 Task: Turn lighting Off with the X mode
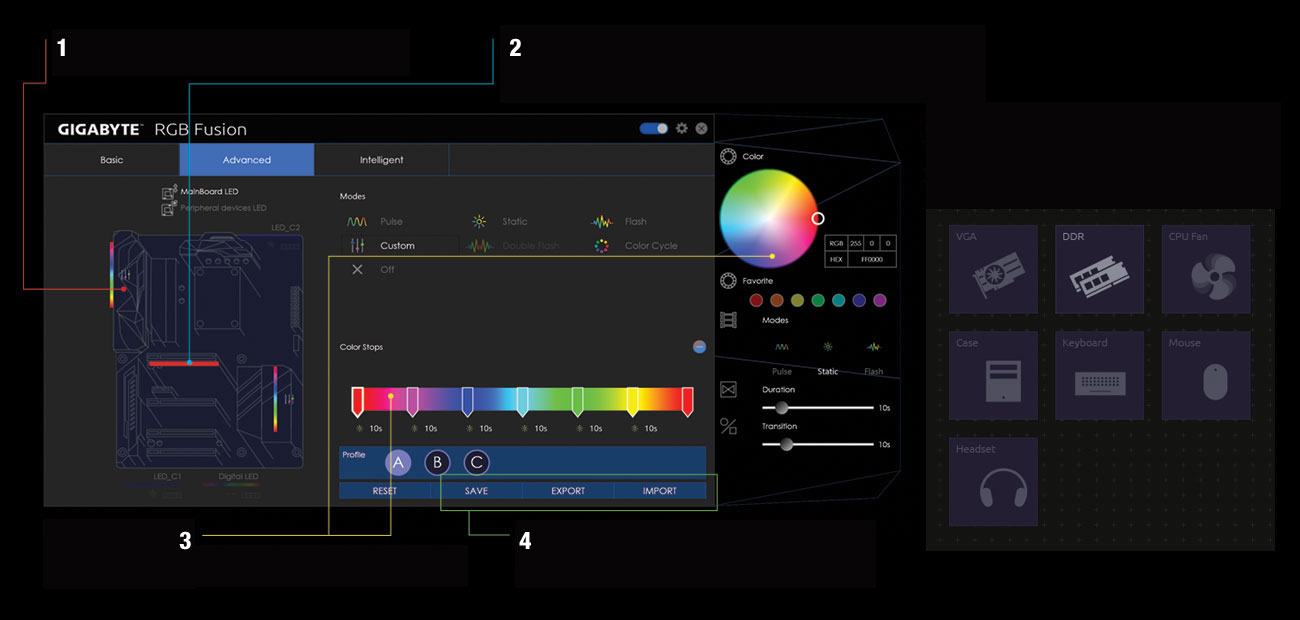(x=372, y=270)
